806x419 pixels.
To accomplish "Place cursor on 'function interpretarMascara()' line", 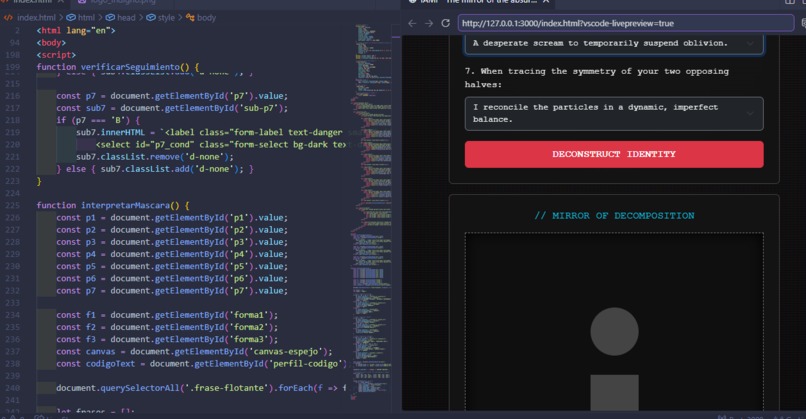I will coord(113,206).
